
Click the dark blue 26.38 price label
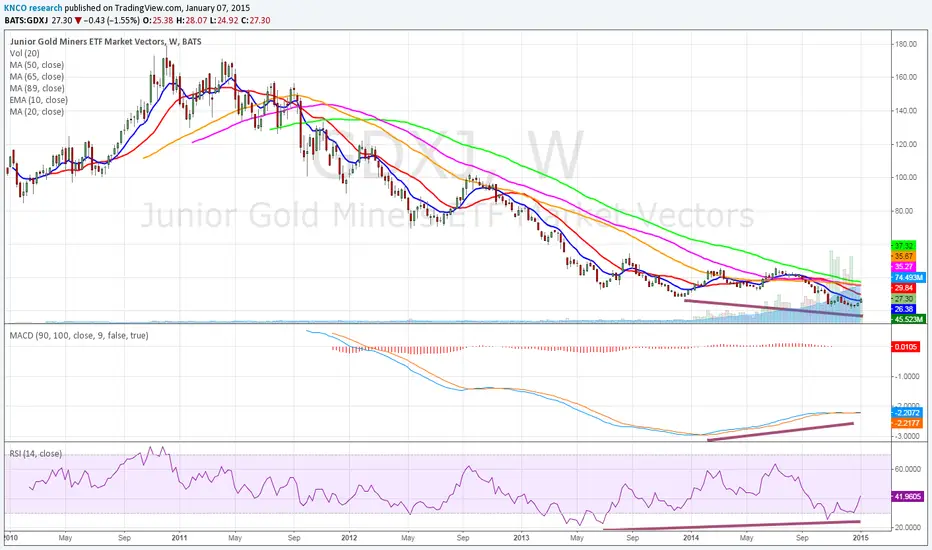[x=903, y=309]
